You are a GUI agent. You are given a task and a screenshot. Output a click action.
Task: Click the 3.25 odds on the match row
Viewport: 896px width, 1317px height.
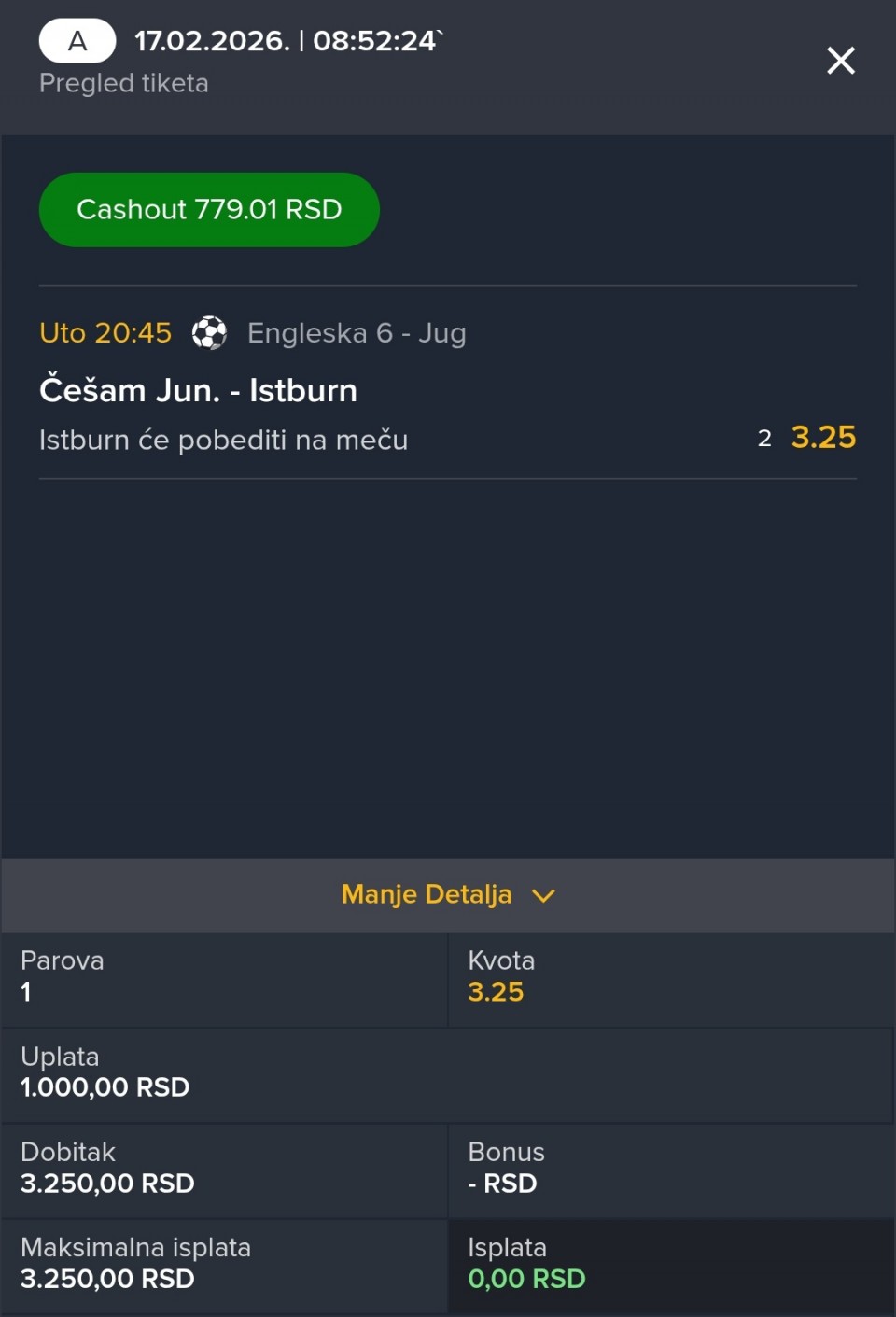click(823, 438)
